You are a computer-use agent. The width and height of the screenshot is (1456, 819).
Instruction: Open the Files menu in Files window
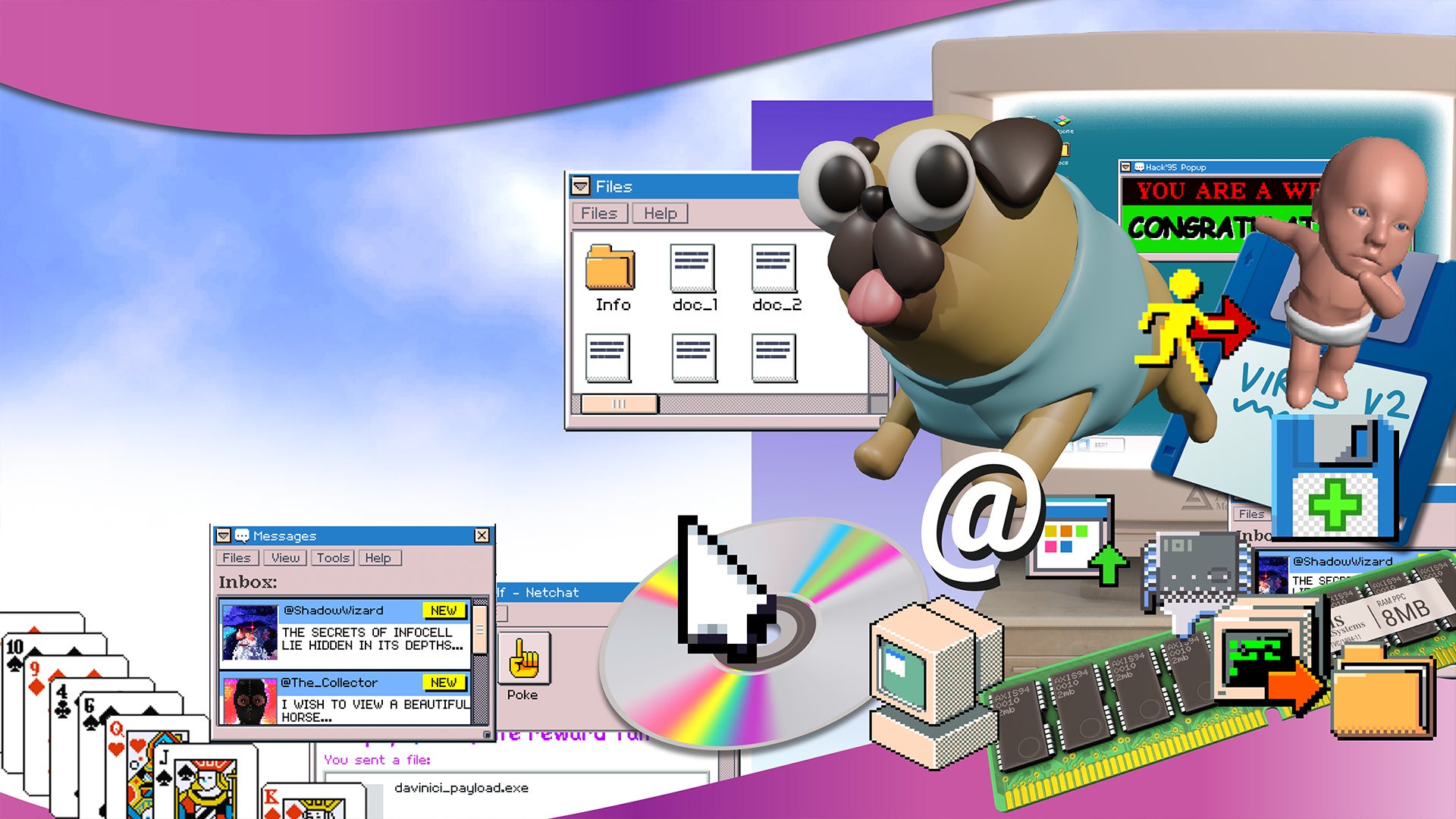click(x=599, y=214)
